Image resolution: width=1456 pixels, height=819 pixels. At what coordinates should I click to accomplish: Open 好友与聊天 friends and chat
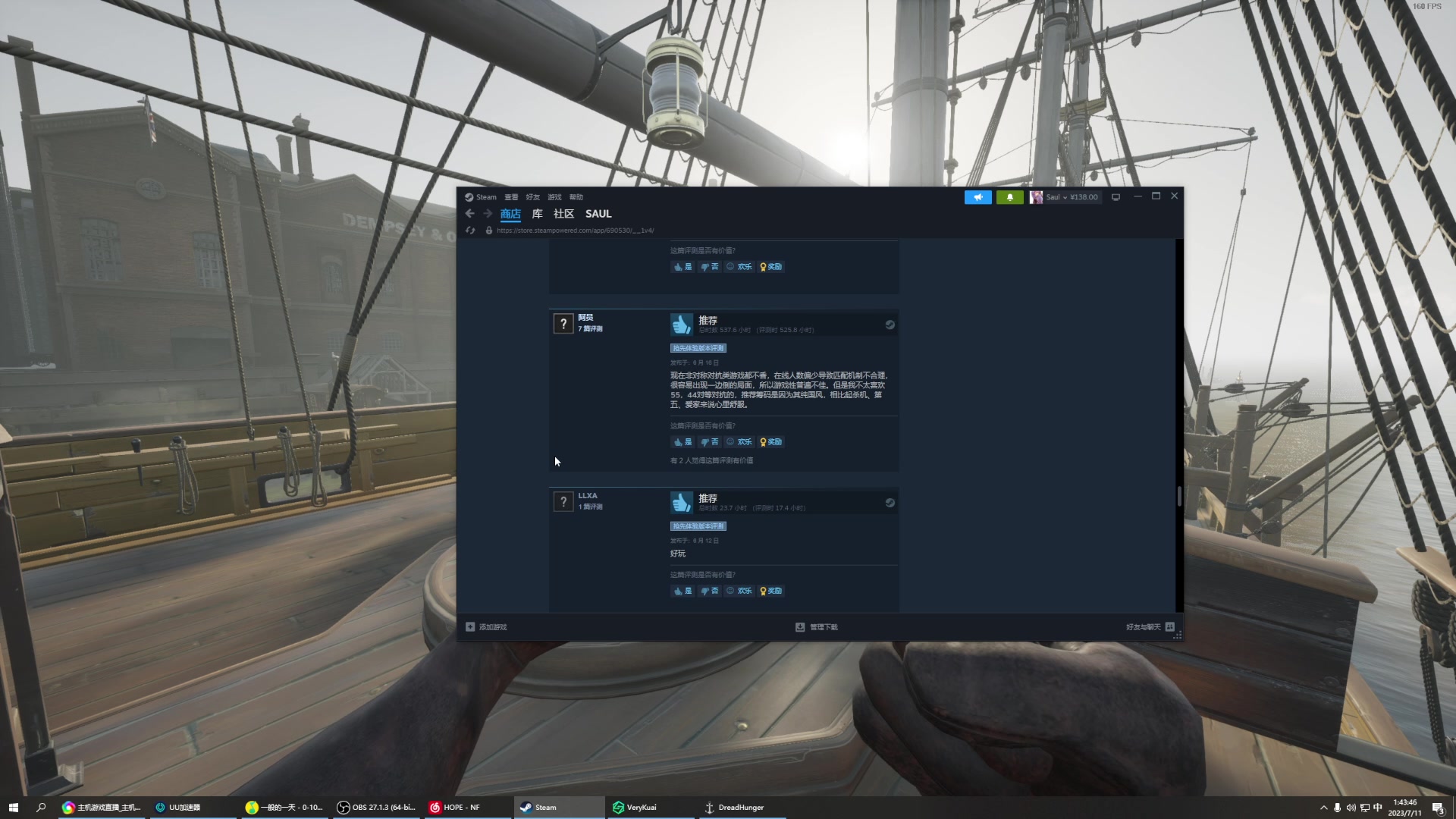1150,627
